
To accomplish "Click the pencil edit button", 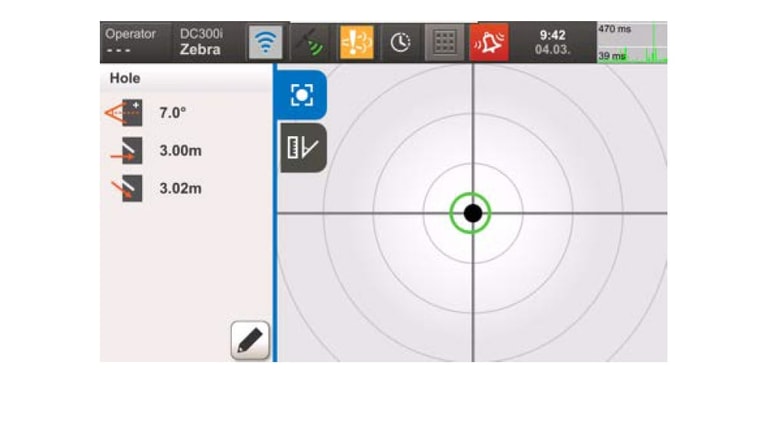I will click(x=250, y=341).
